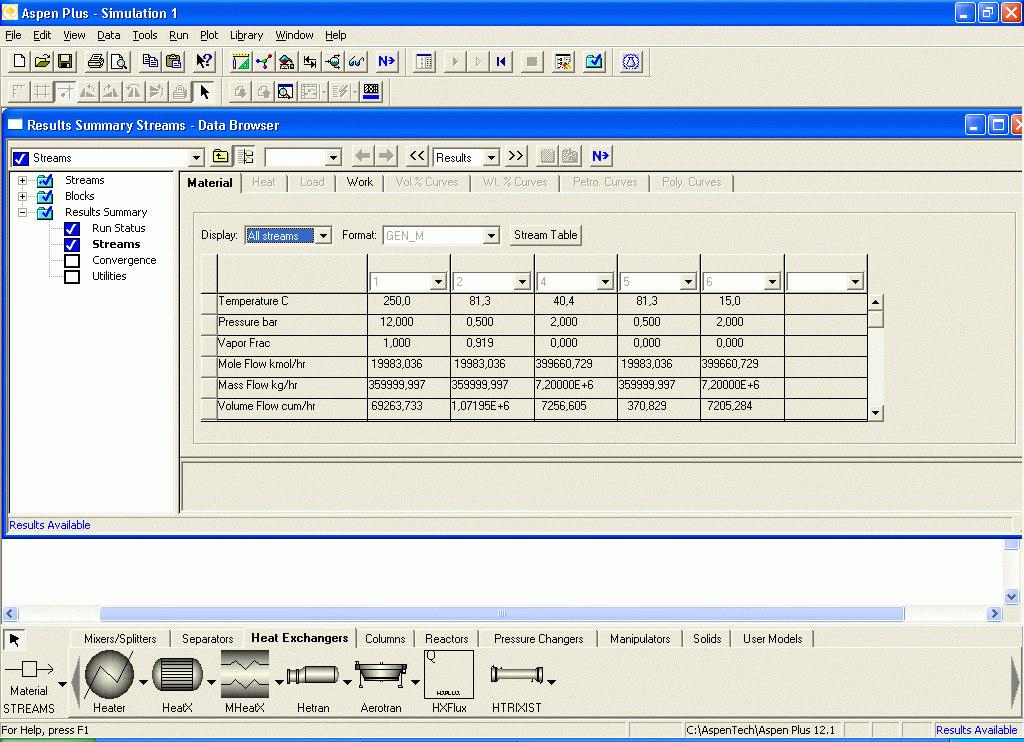Click the zoom magnifier window icon
This screenshot has width=1024, height=742.
285,91
